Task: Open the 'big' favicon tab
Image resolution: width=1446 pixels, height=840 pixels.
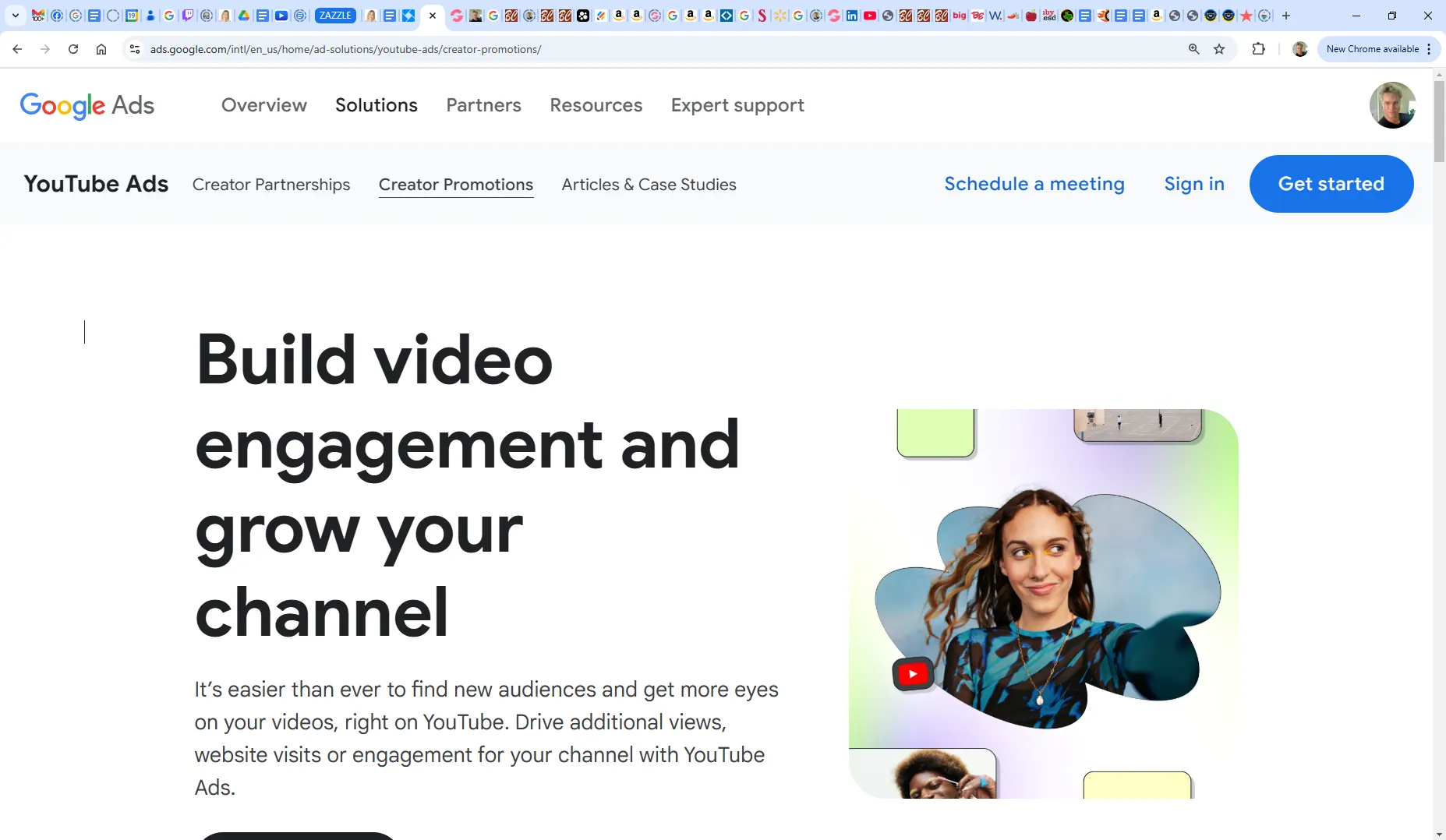Action: 960,16
